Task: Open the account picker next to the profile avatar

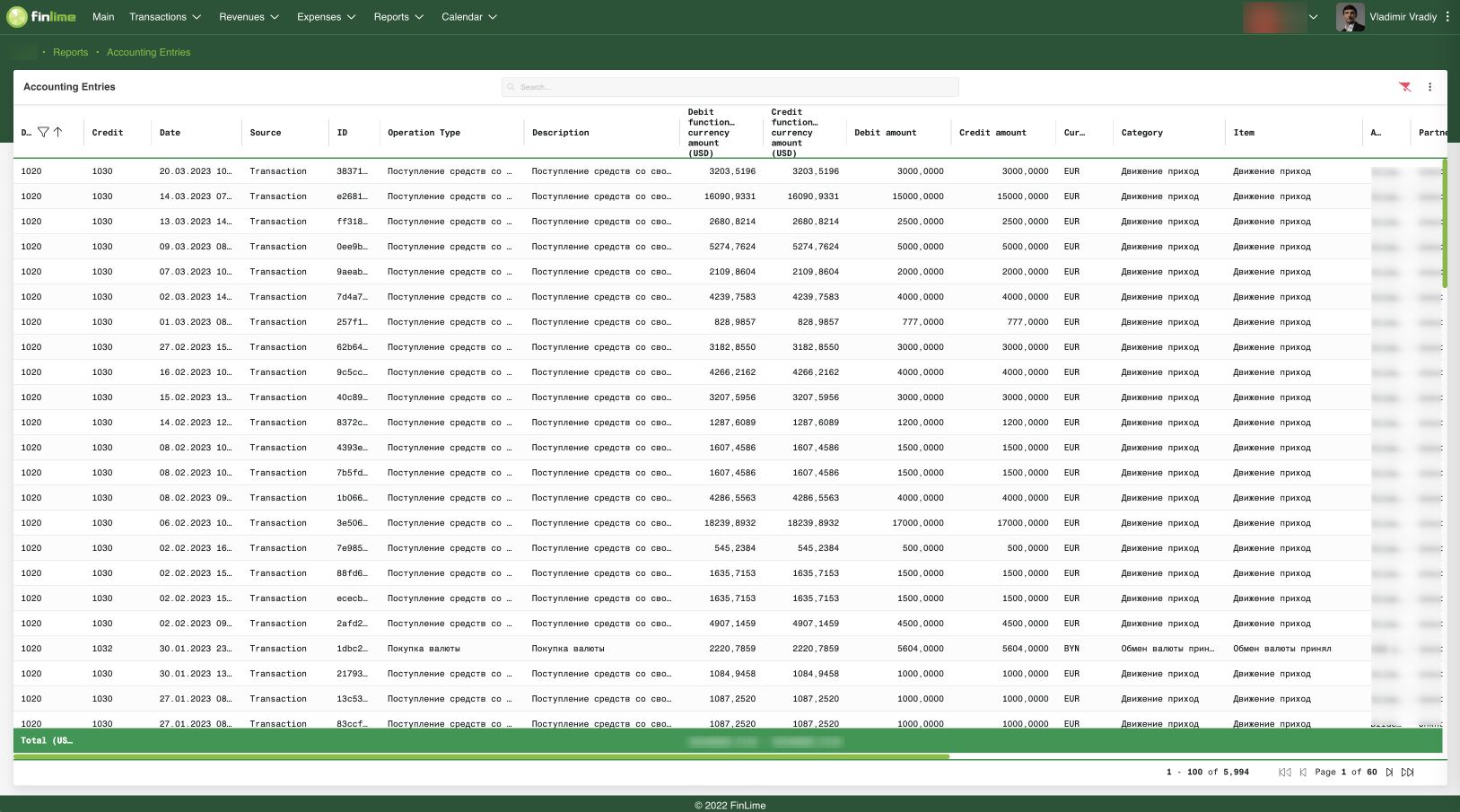Action: click(x=1313, y=16)
